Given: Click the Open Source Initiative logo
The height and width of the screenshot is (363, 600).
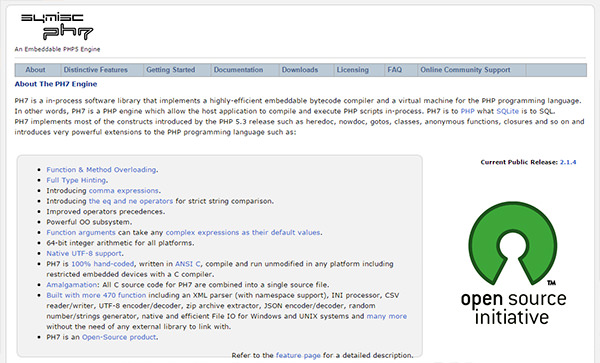Looking at the screenshot, I should point(513,263).
